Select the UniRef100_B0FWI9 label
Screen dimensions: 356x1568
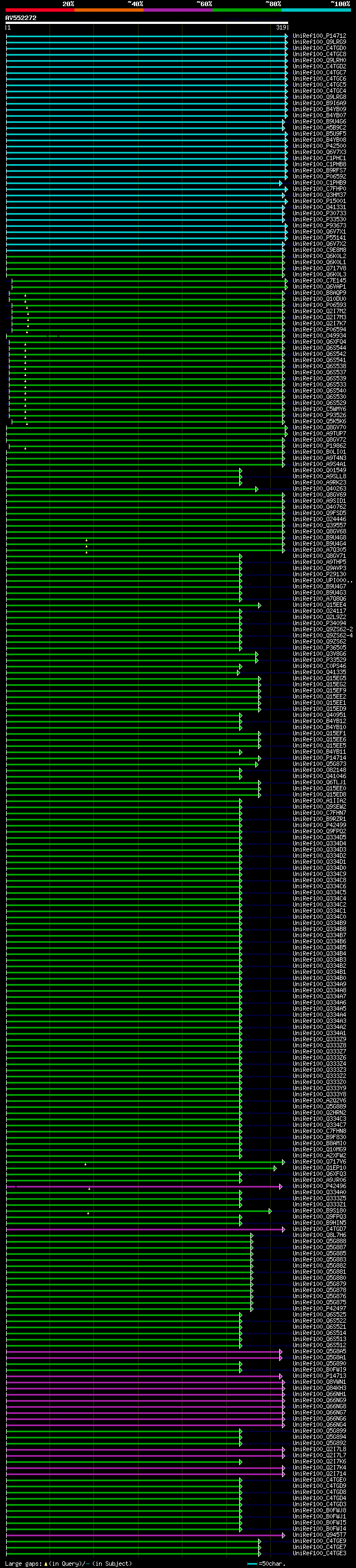pyautogui.click(x=319, y=1369)
